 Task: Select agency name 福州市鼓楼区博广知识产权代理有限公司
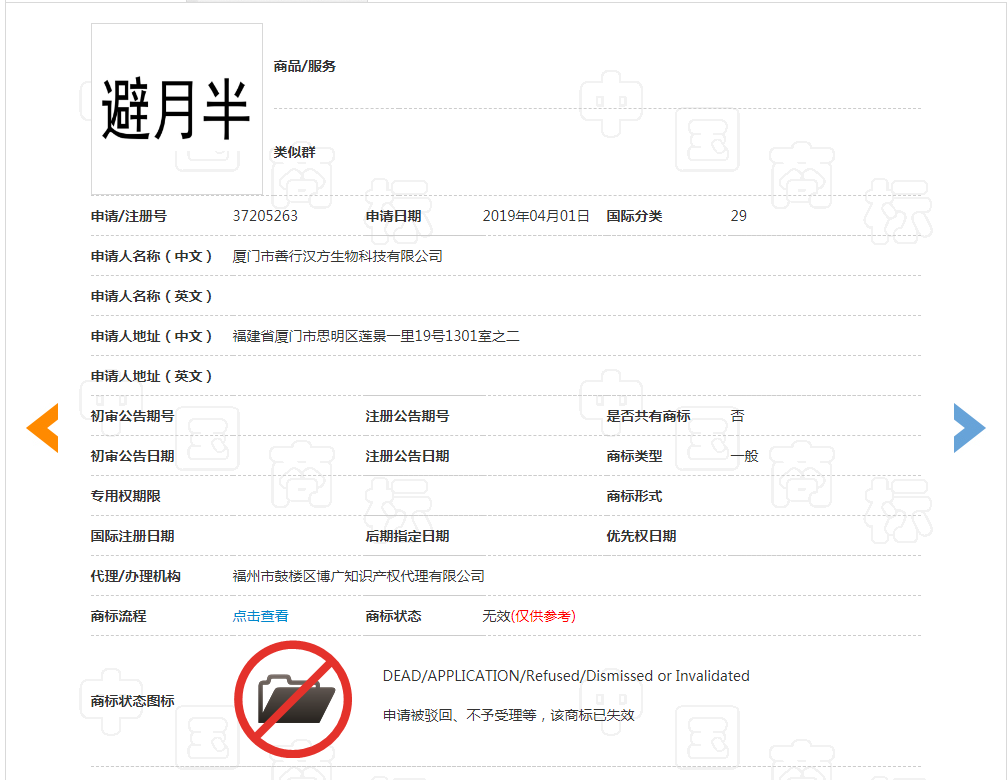(x=358, y=576)
